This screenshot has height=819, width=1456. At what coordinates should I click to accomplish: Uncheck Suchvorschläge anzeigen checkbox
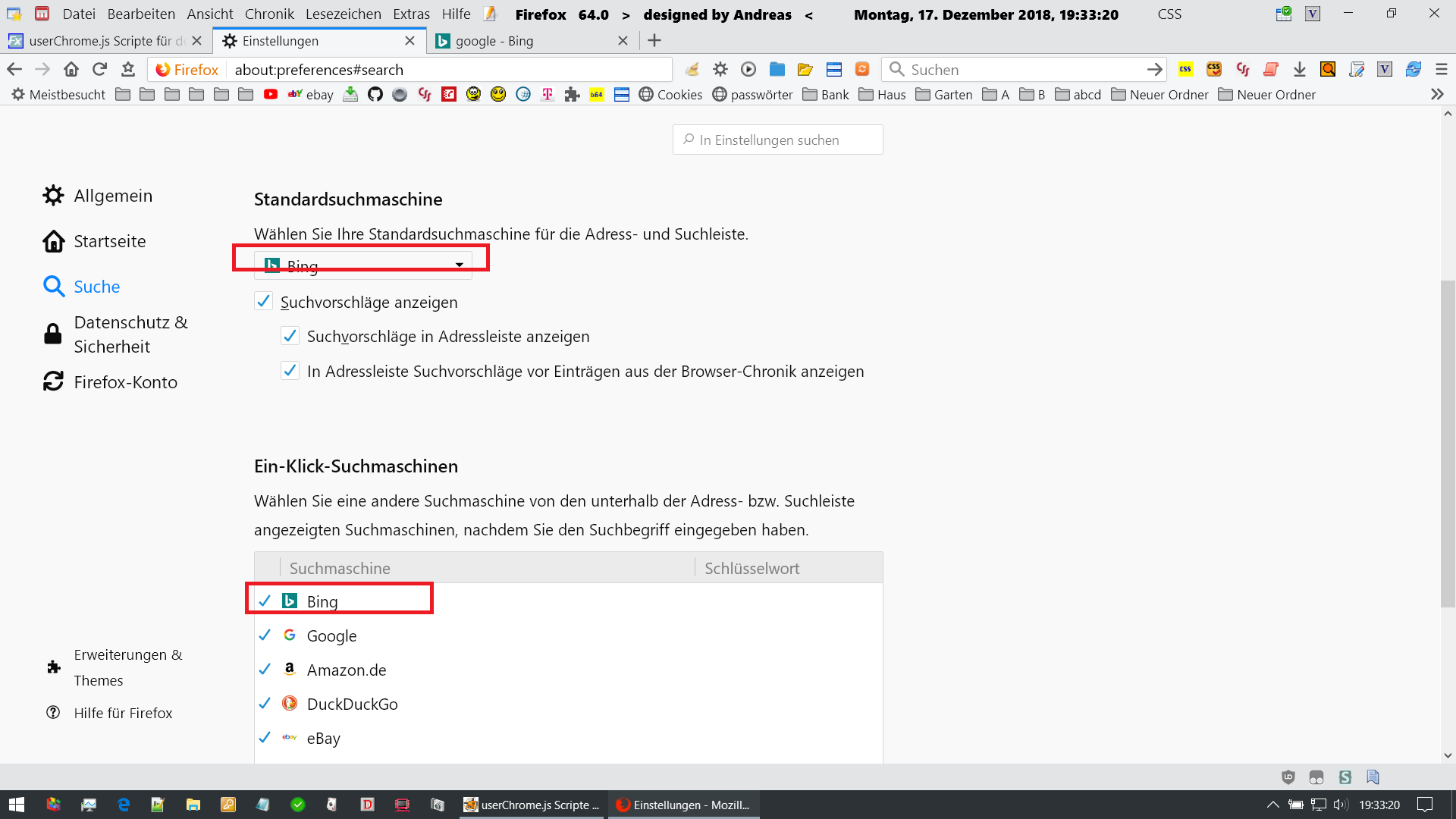263,302
